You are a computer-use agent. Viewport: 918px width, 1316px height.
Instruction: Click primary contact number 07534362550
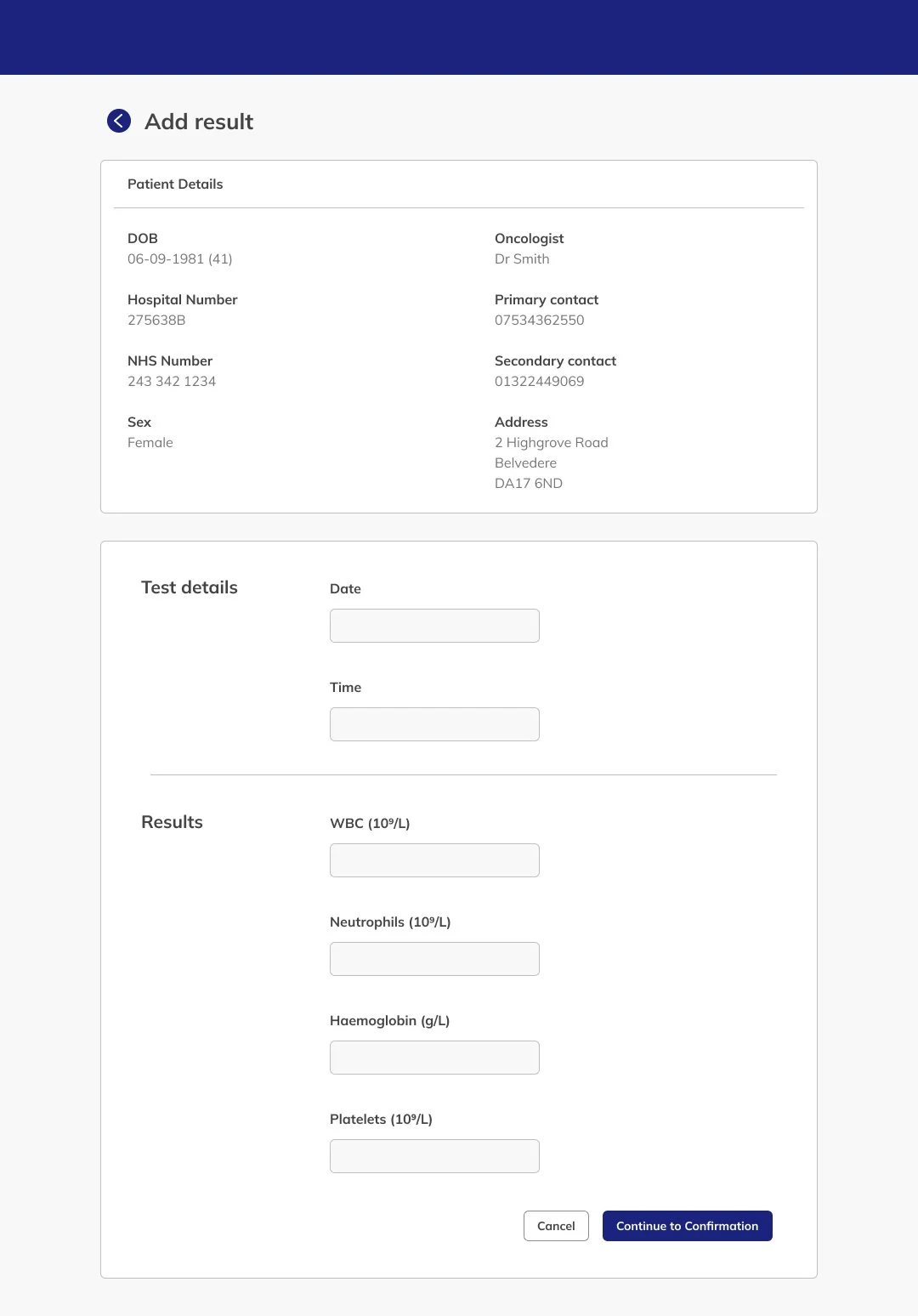click(x=540, y=320)
